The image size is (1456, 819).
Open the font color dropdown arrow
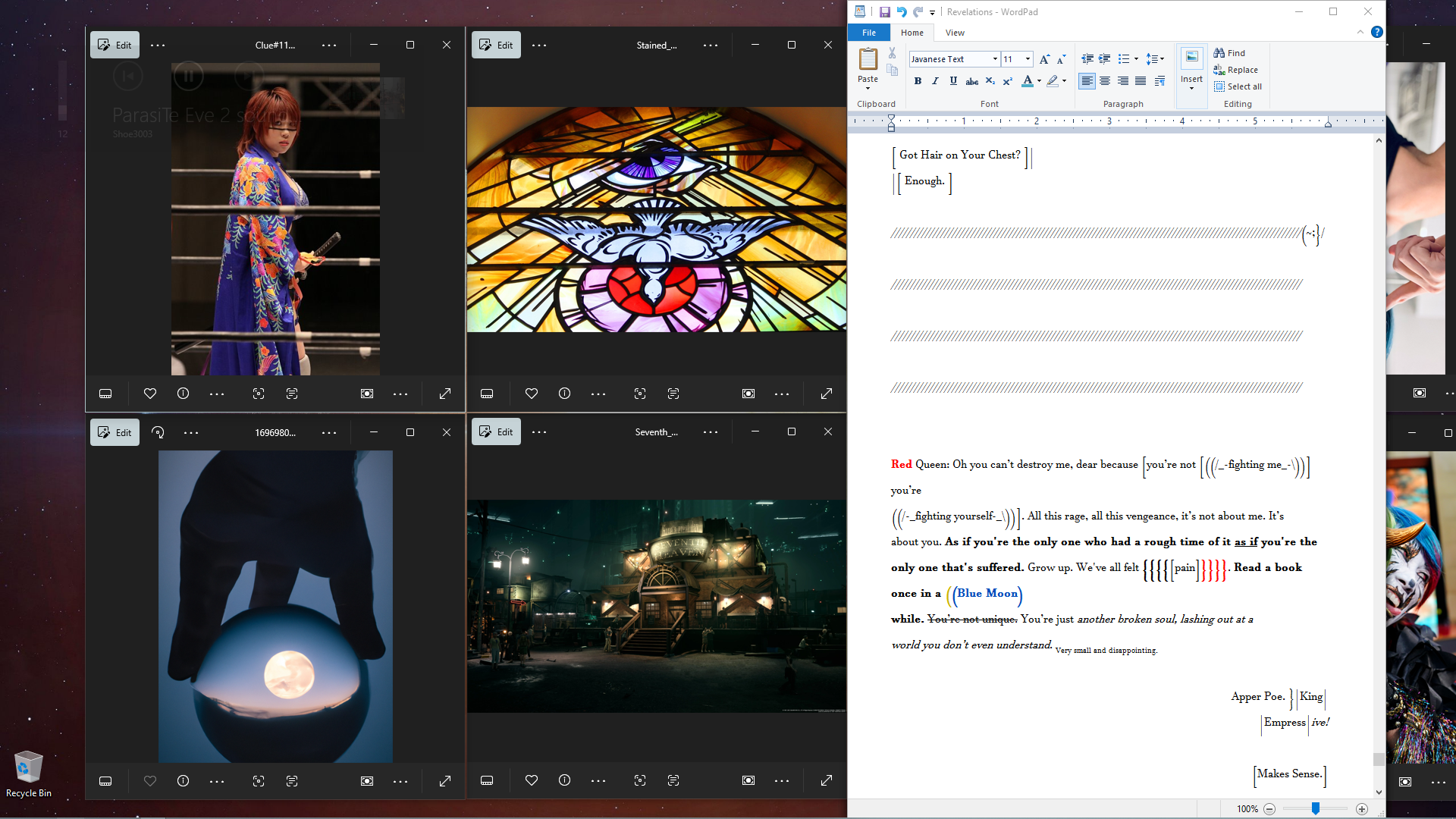point(1039,81)
